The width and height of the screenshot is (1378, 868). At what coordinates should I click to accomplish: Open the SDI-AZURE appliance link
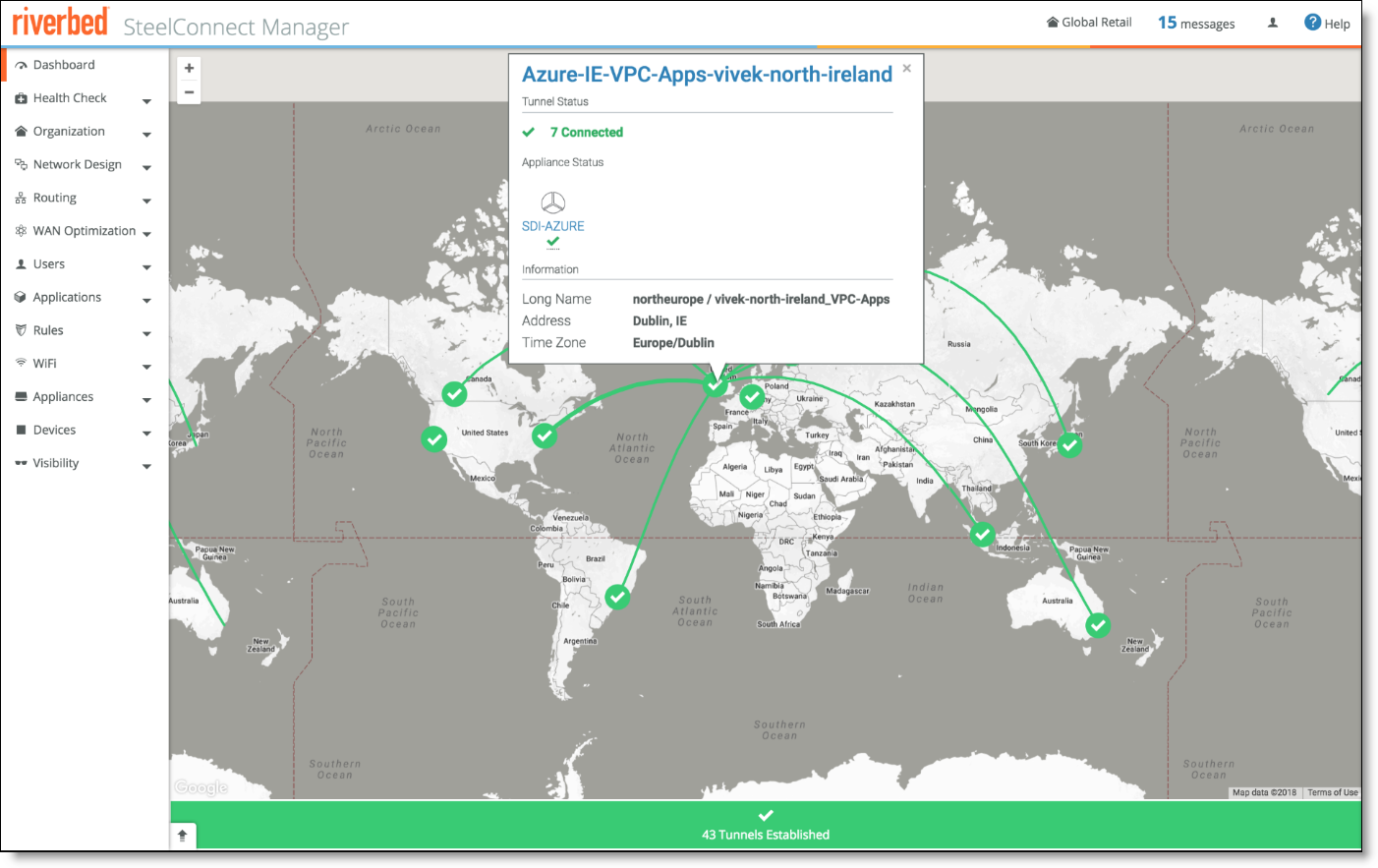tap(552, 226)
